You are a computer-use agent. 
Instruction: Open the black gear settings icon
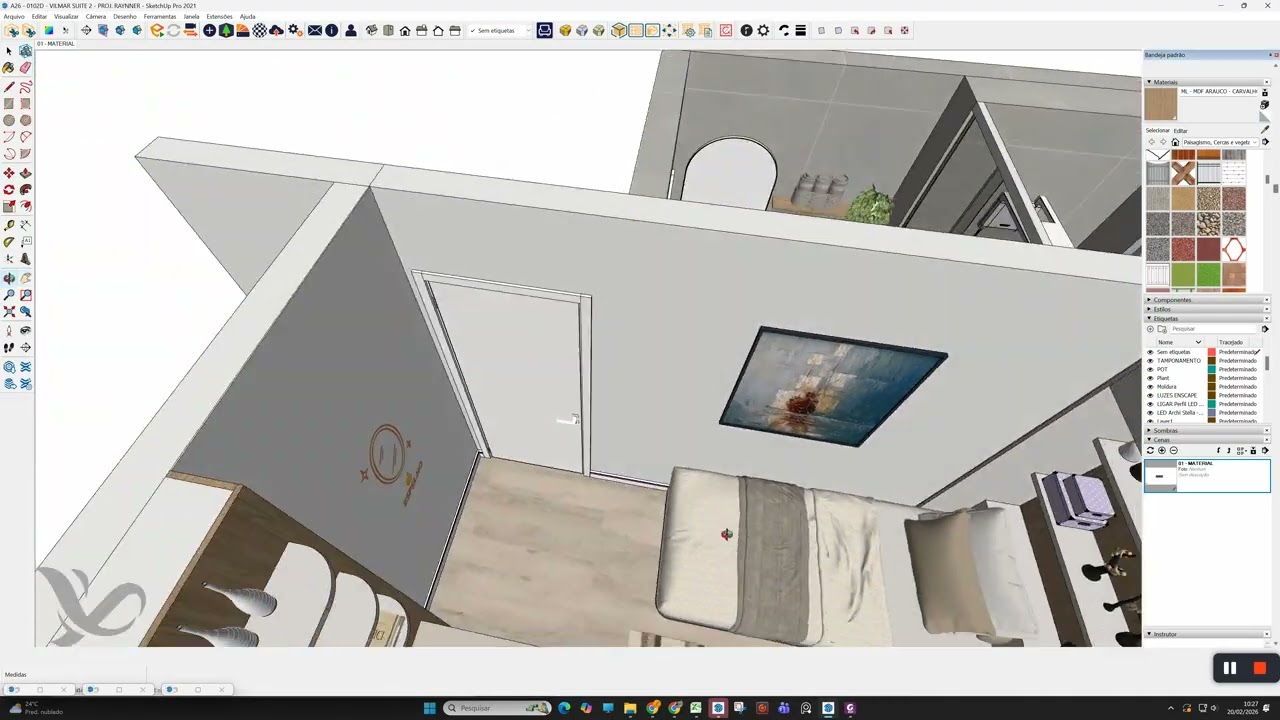click(x=763, y=31)
